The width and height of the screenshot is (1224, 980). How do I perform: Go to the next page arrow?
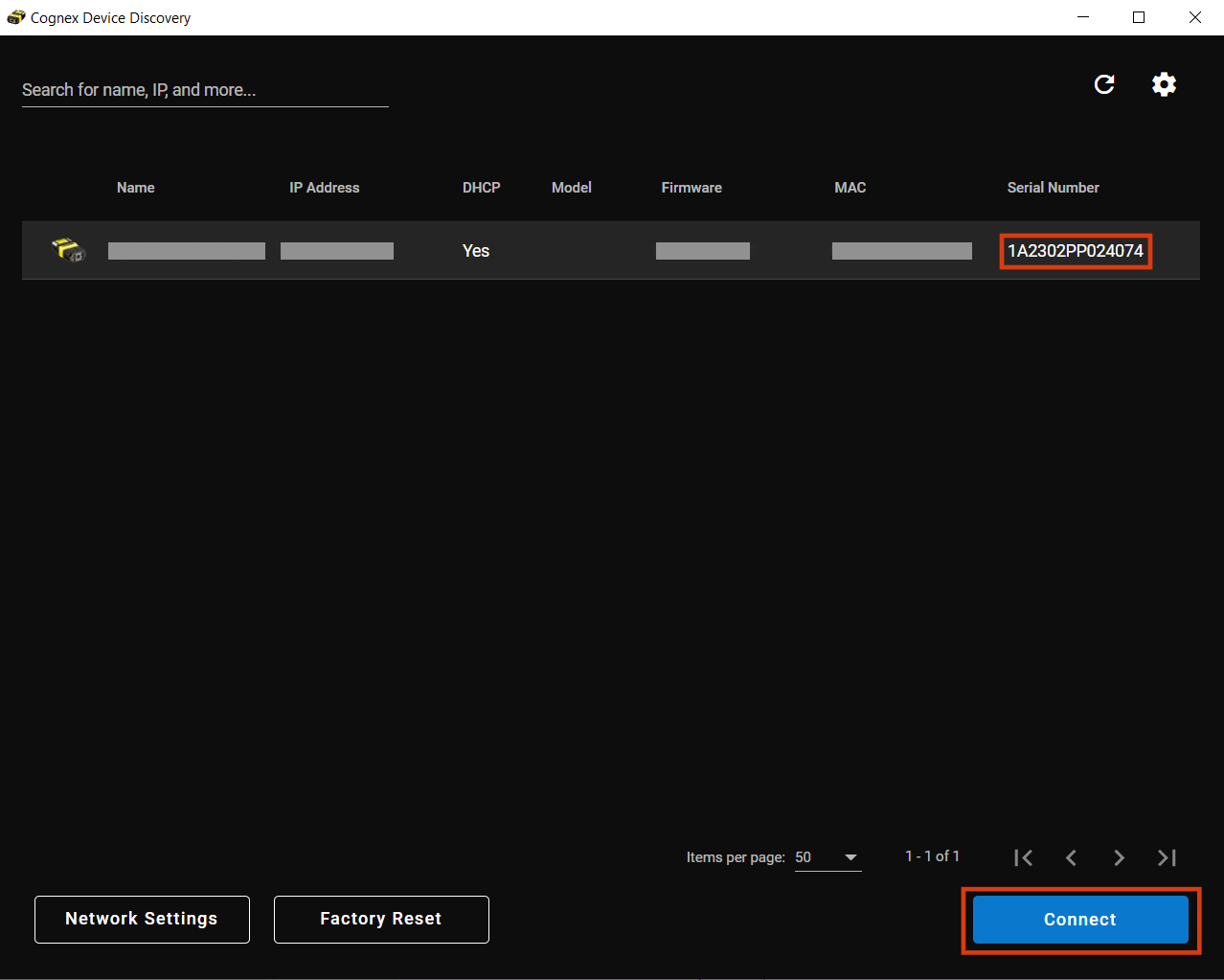1119,857
